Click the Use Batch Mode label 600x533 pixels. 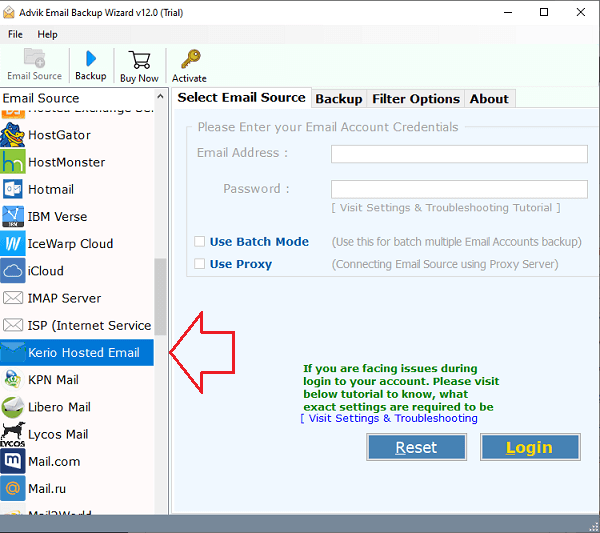[x=259, y=242]
